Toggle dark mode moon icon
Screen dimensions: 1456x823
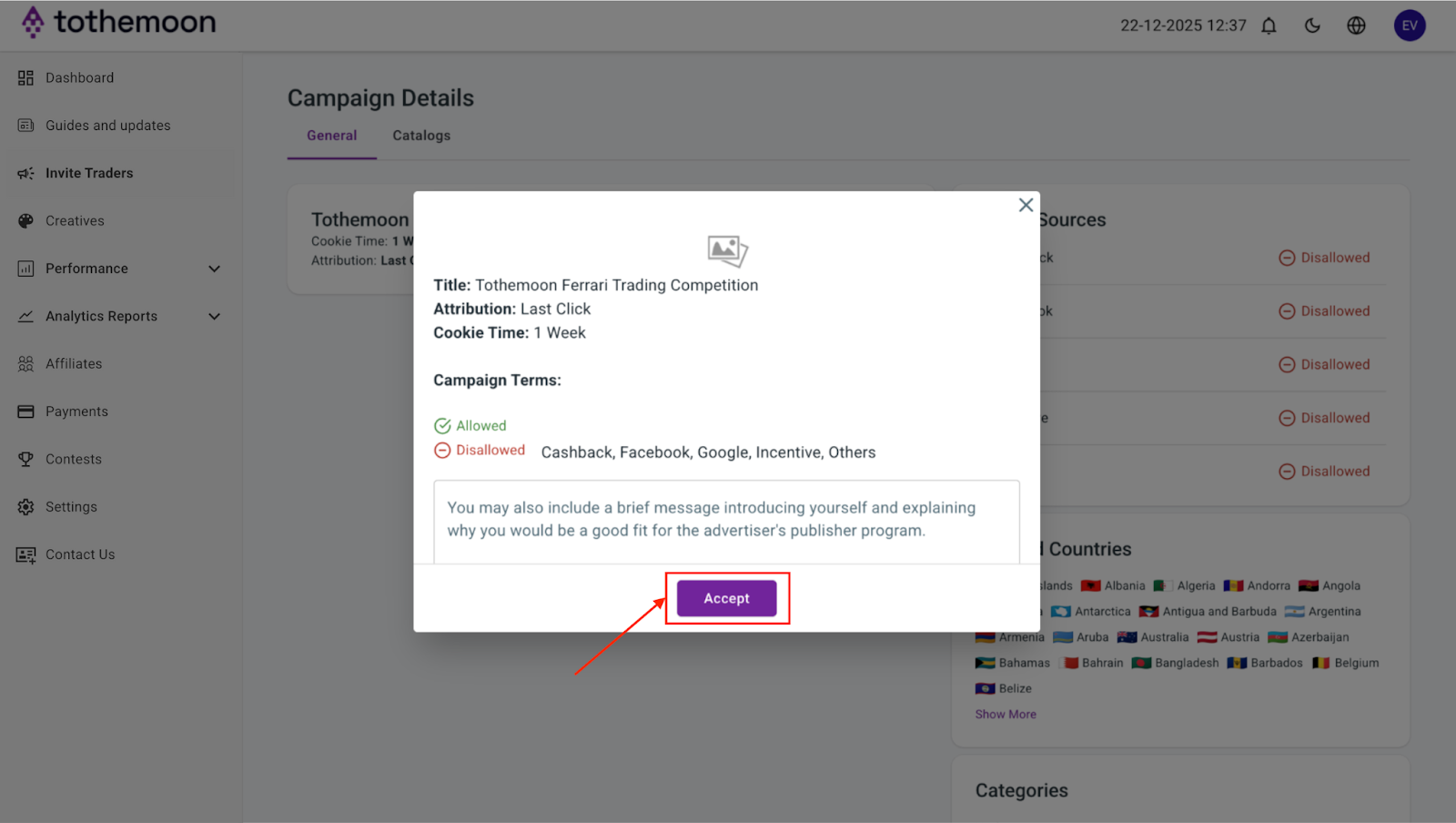pyautogui.click(x=1312, y=25)
